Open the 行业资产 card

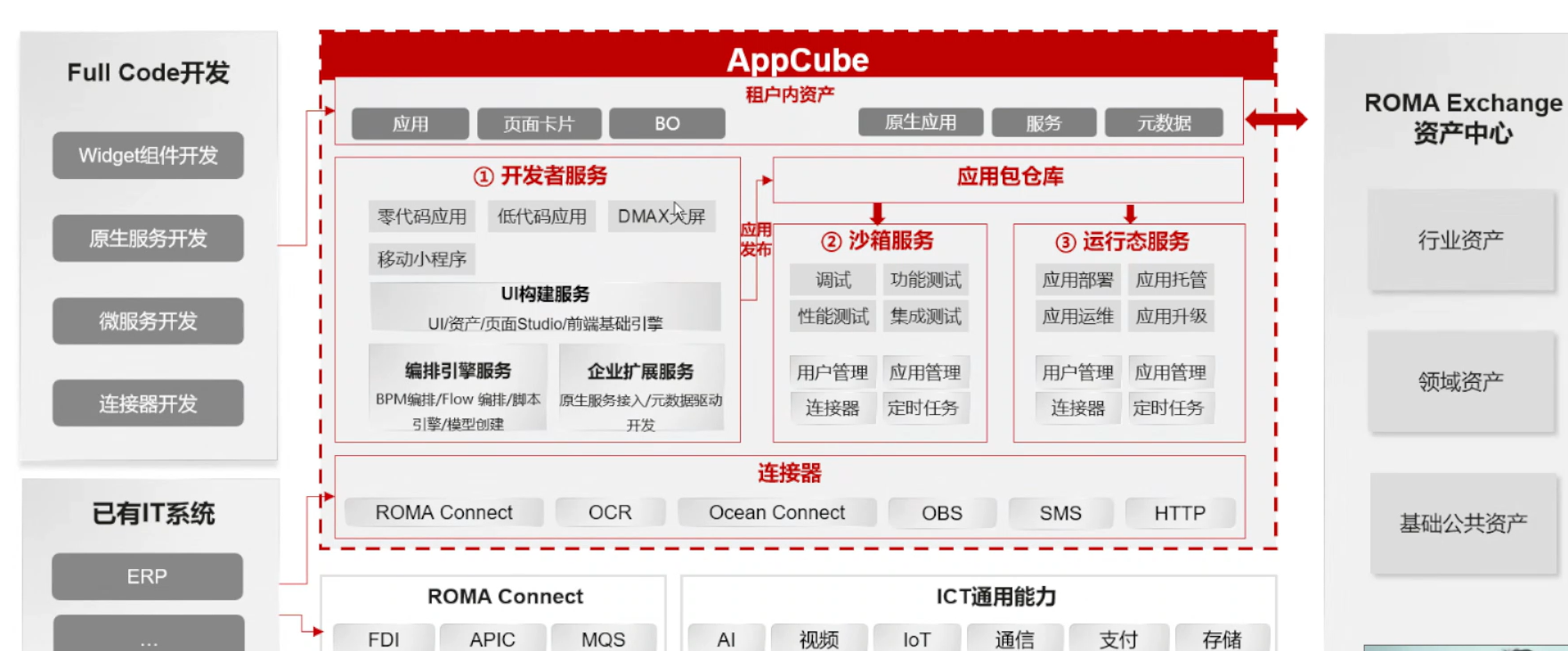[1461, 240]
